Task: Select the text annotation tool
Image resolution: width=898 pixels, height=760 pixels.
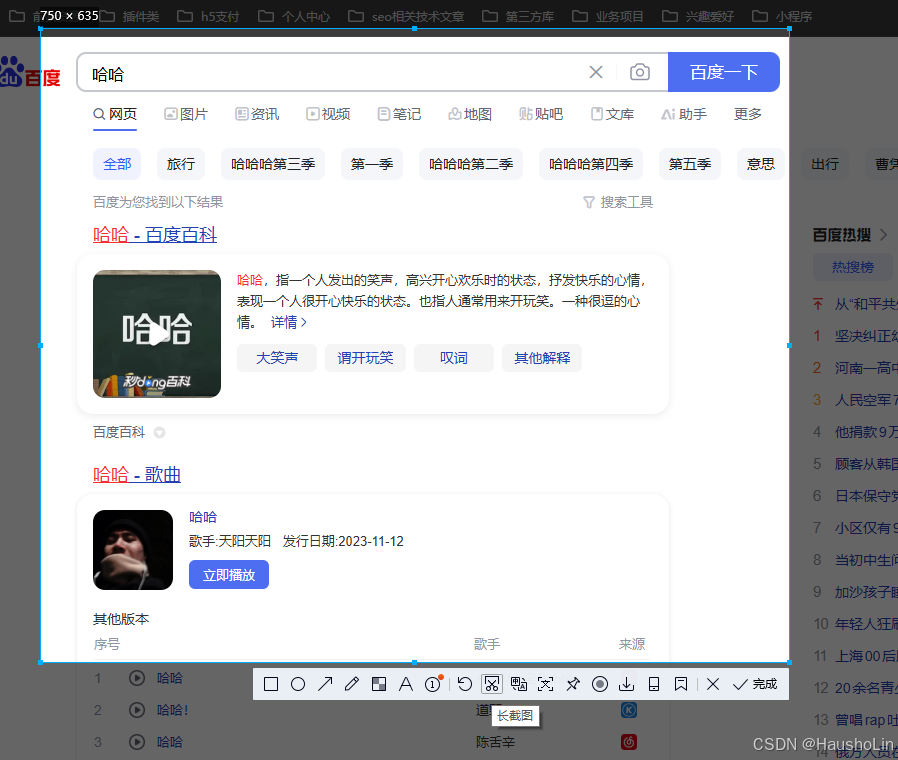Action: pos(405,684)
